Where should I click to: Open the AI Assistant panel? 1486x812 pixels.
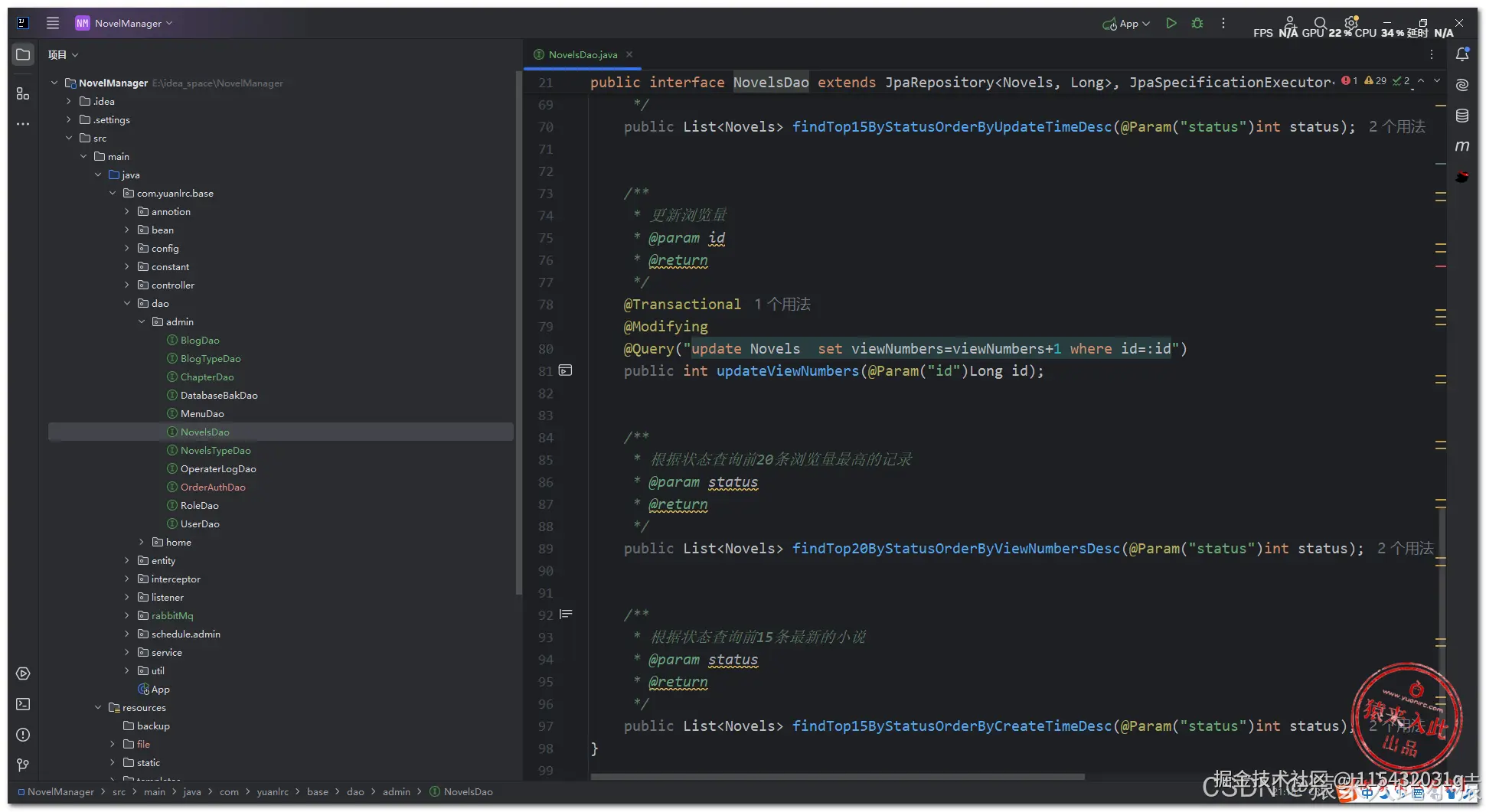(x=1462, y=85)
